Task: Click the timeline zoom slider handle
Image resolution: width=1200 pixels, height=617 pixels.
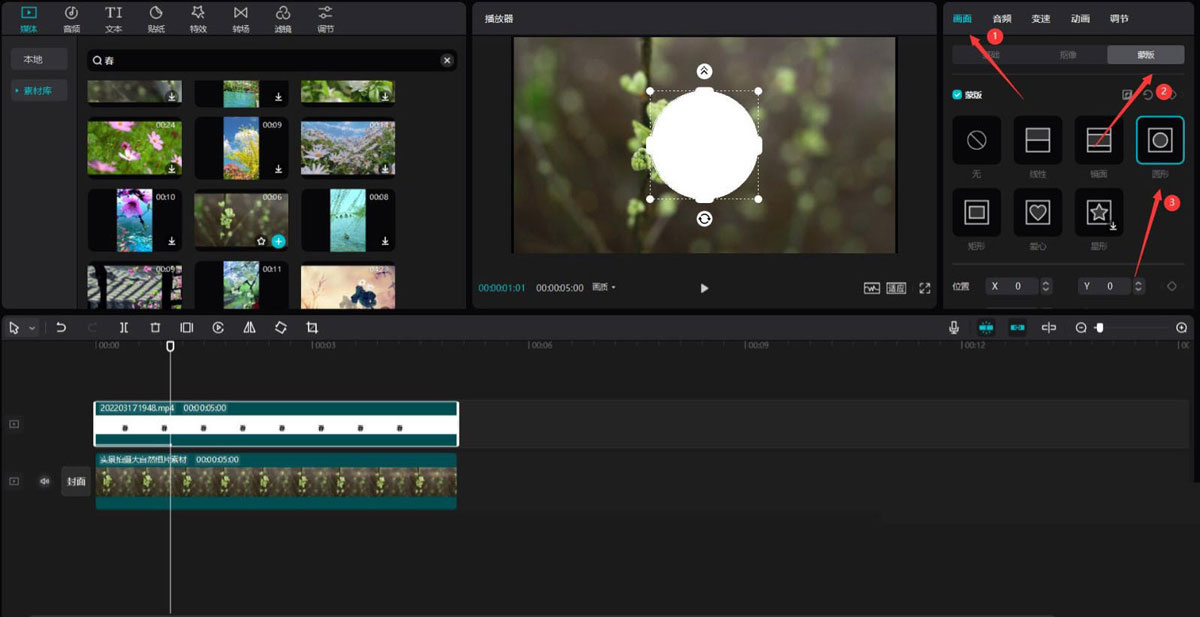Action: (x=1100, y=328)
